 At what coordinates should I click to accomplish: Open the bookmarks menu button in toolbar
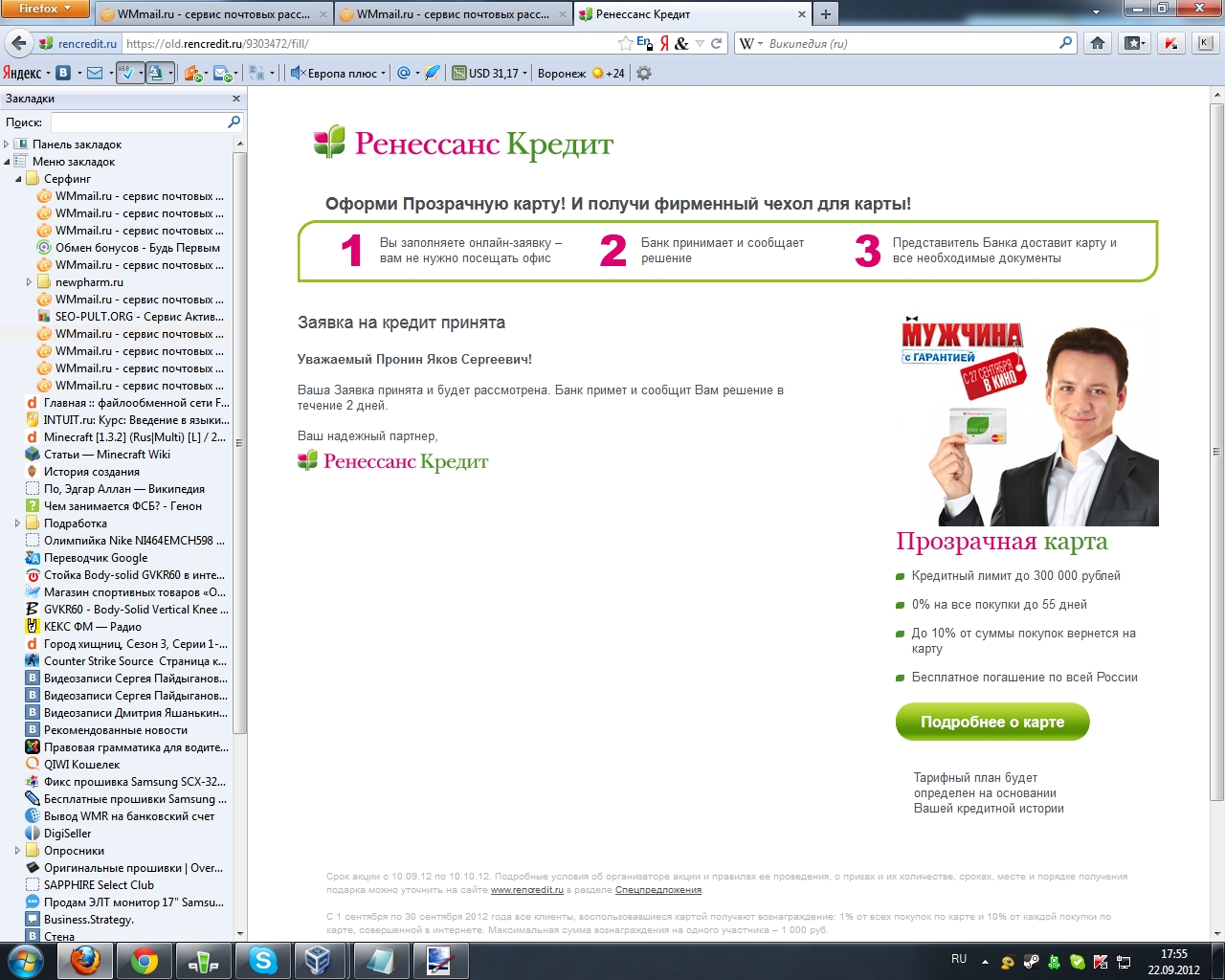pyautogui.click(x=1135, y=43)
